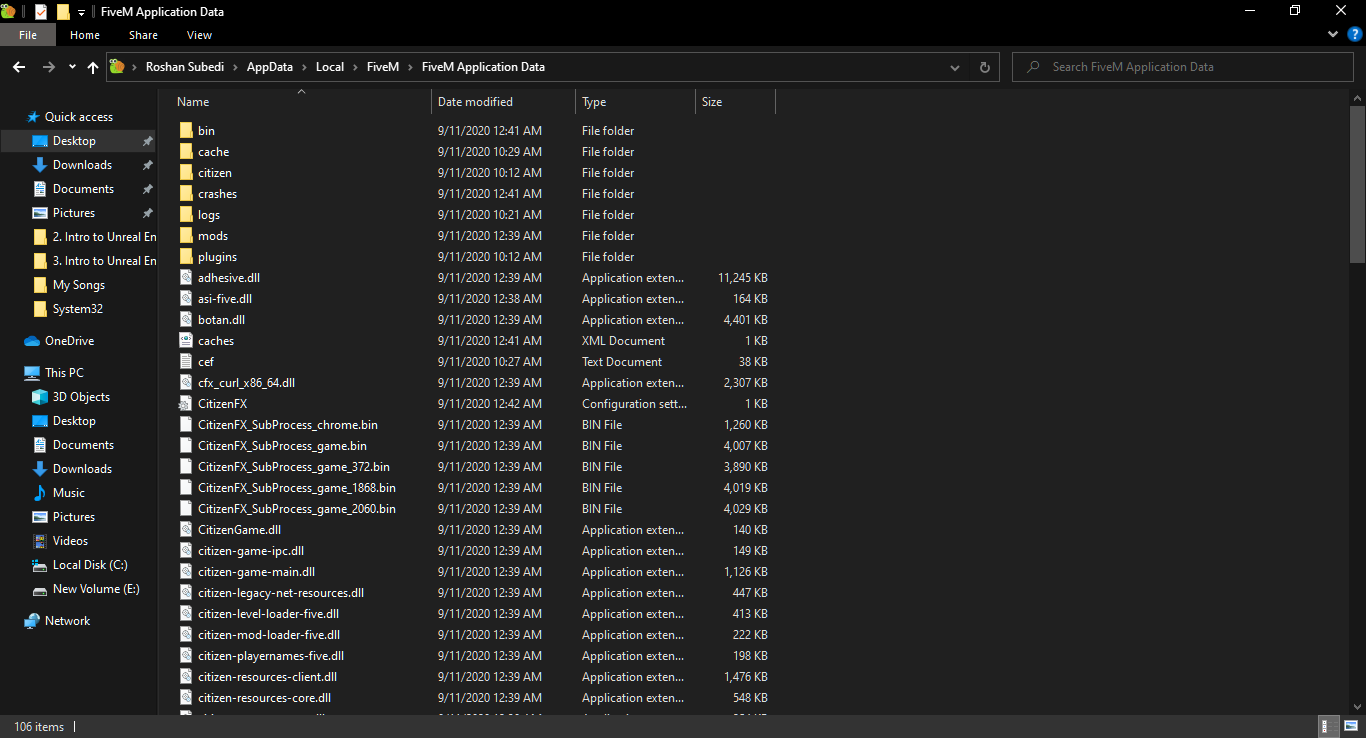Select the cef text document icon
Viewport: 1366px width, 738px height.
click(x=186, y=362)
